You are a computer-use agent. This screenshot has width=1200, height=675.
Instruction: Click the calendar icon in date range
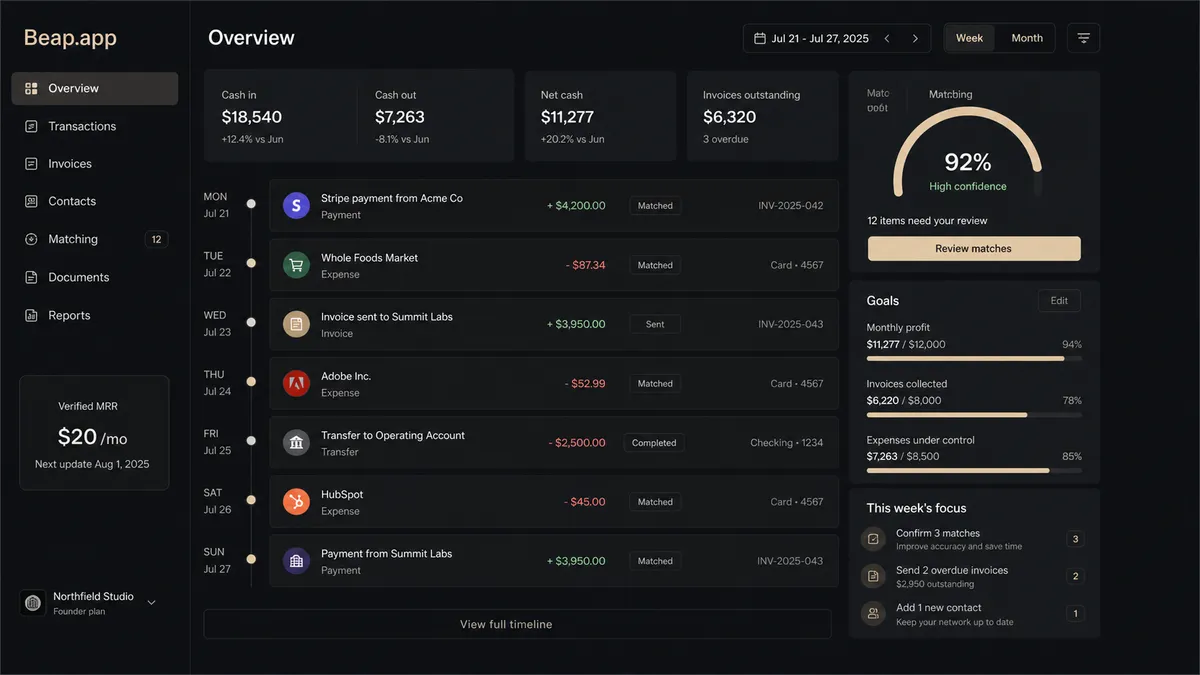[x=759, y=38]
